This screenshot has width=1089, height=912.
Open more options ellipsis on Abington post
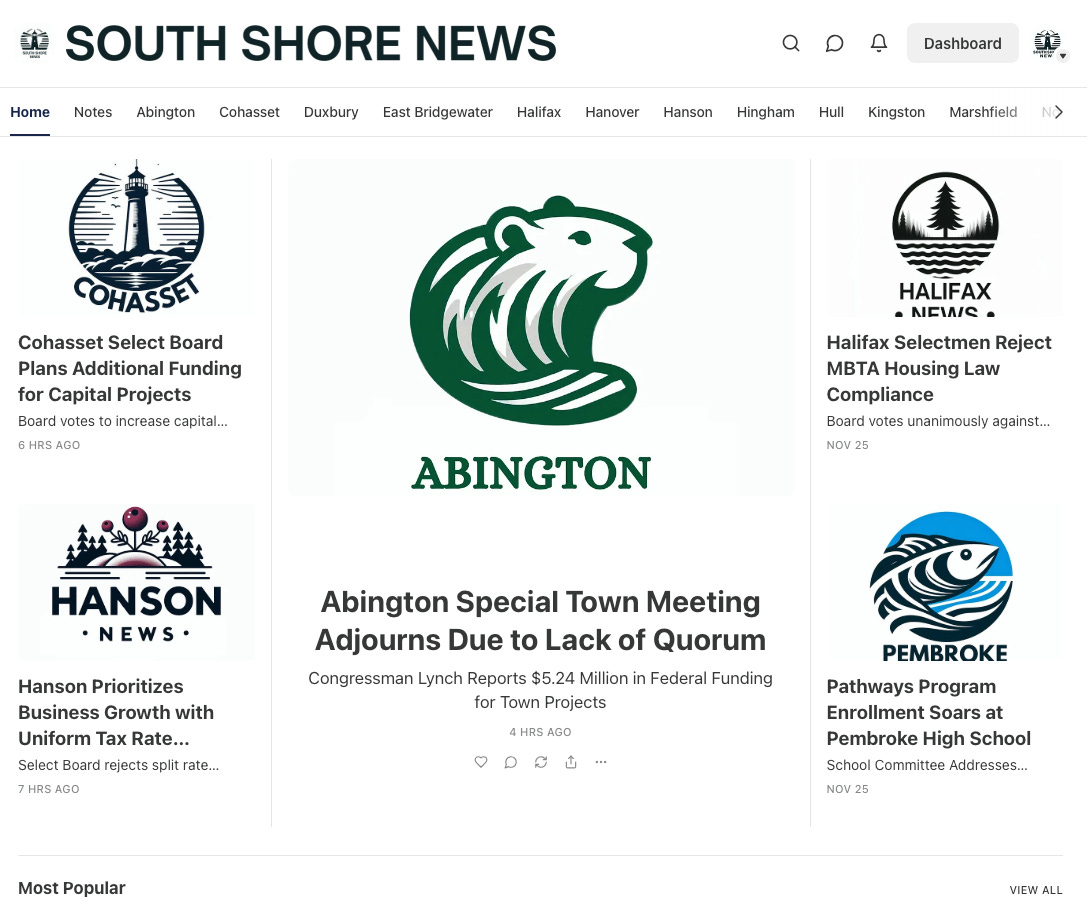[x=601, y=762]
